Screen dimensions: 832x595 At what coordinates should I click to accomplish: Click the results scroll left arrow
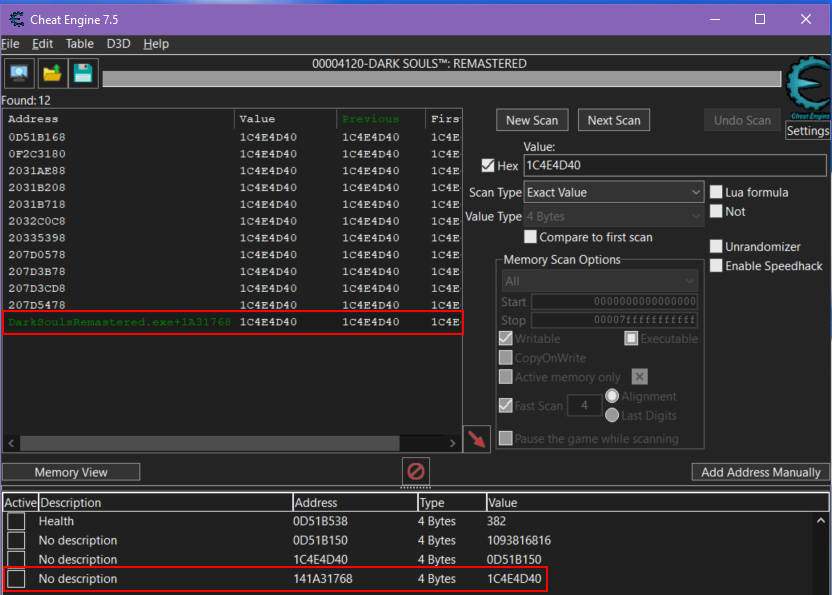[11, 443]
